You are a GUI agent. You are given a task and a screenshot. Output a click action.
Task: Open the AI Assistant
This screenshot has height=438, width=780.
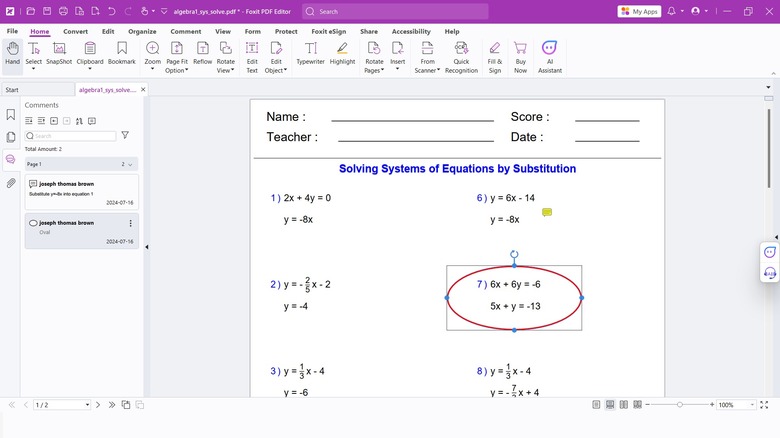pos(550,57)
